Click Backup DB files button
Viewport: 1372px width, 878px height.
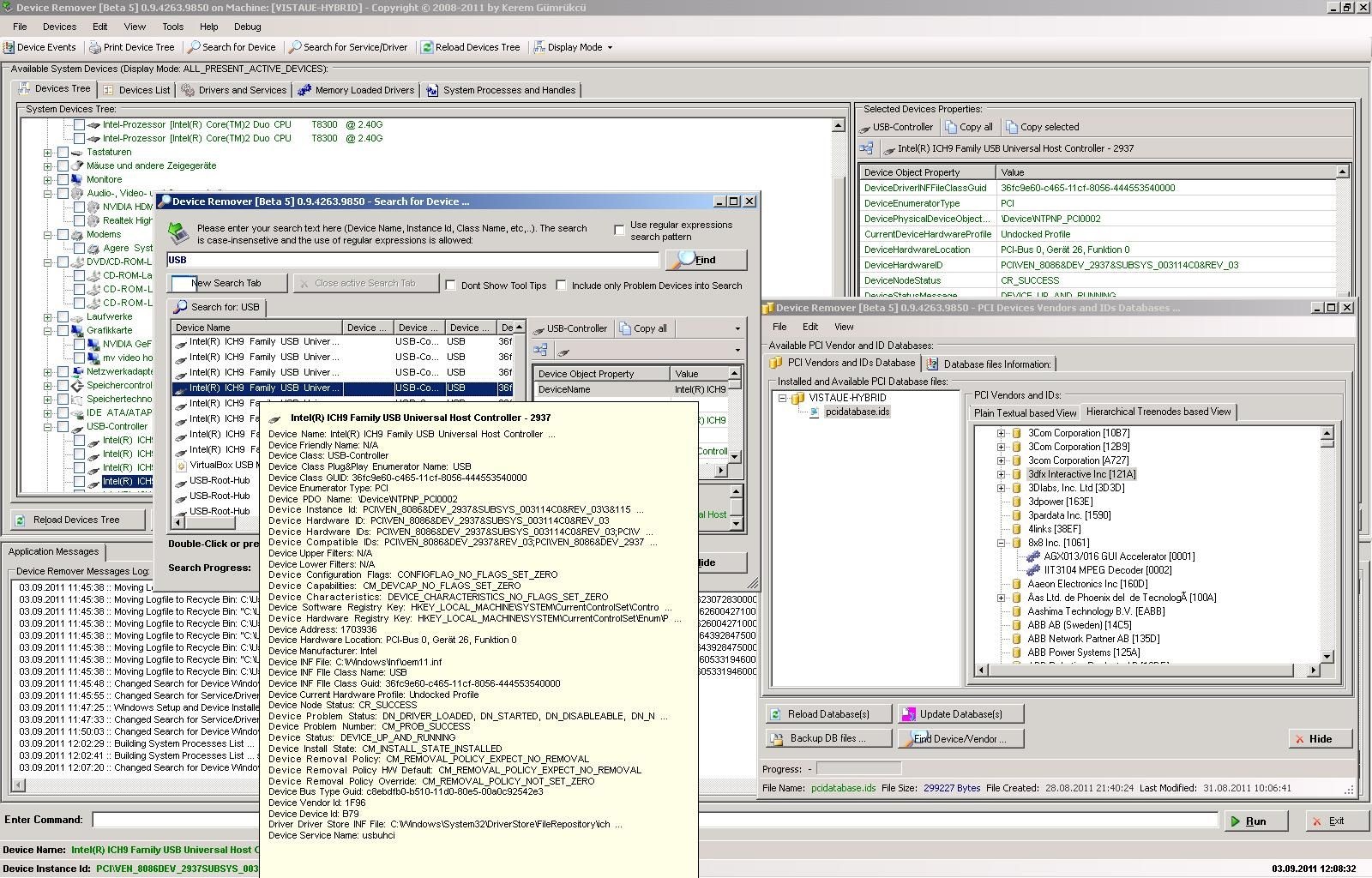pyautogui.click(x=827, y=738)
